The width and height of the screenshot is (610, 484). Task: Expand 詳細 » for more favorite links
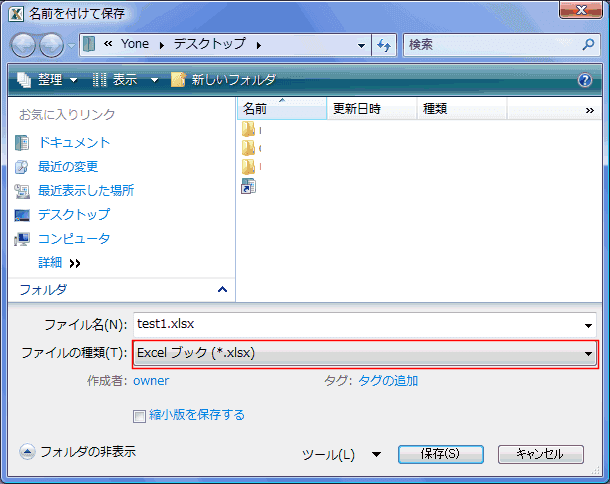59,263
